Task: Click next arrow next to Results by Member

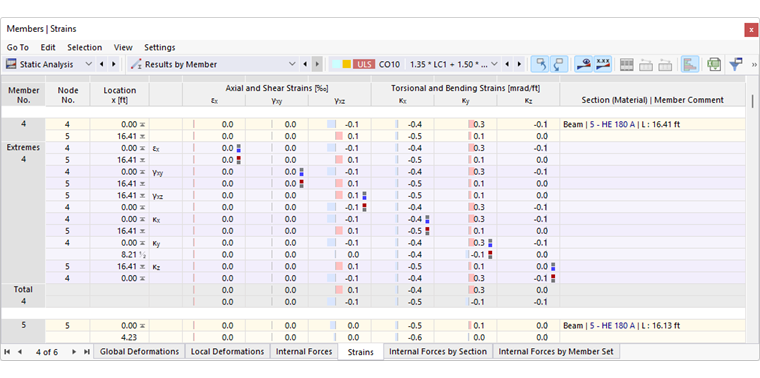Action: click(317, 64)
